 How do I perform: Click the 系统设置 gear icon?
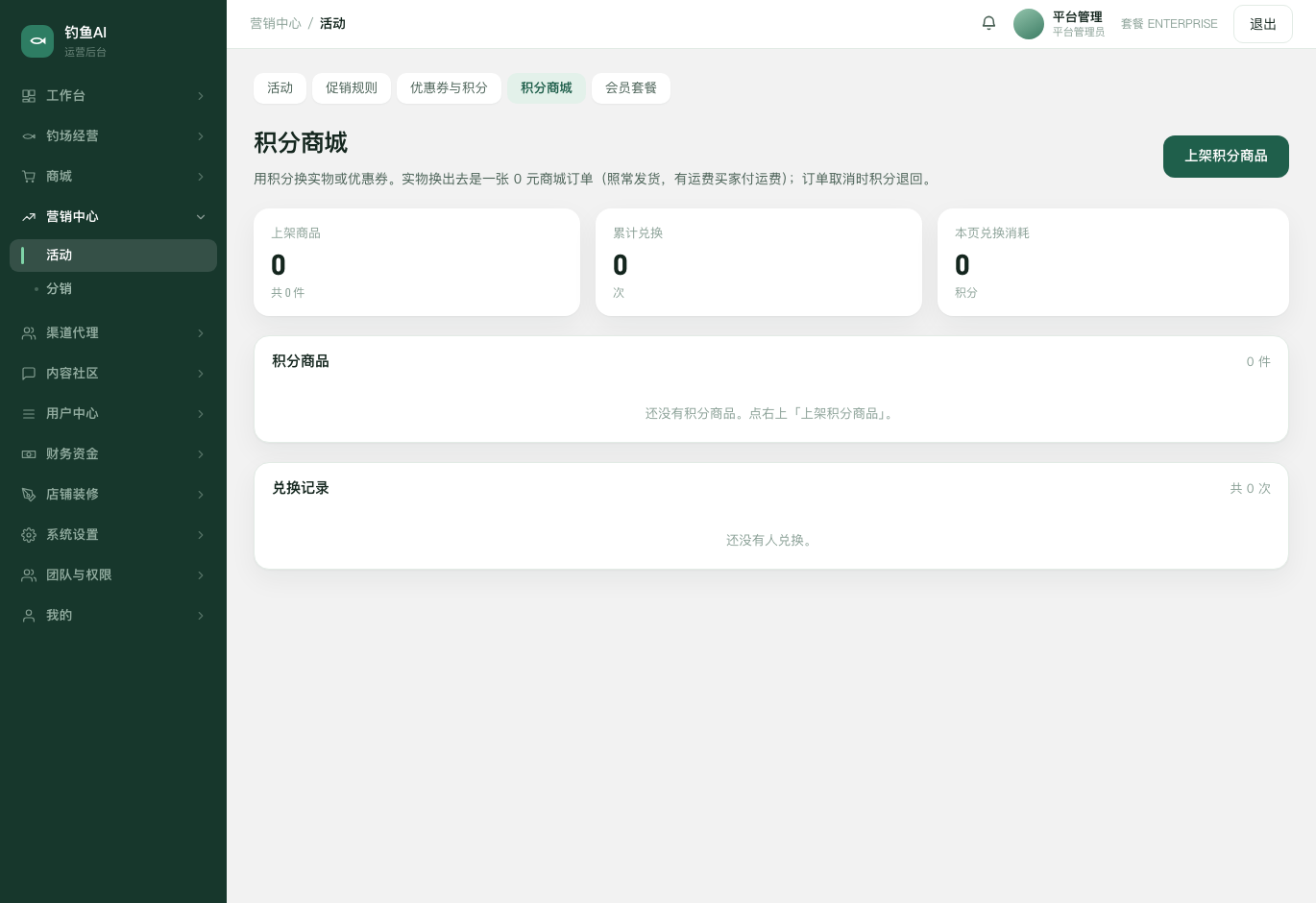click(x=29, y=535)
